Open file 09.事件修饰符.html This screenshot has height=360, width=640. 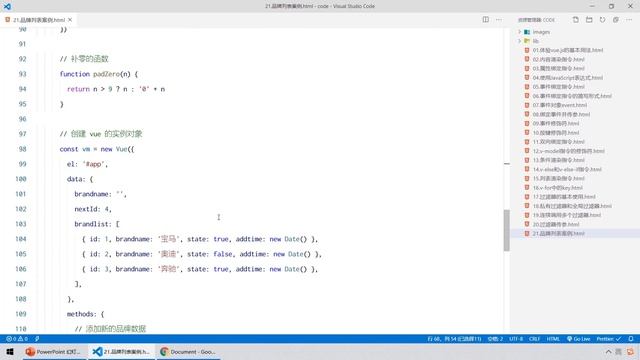pos(556,123)
